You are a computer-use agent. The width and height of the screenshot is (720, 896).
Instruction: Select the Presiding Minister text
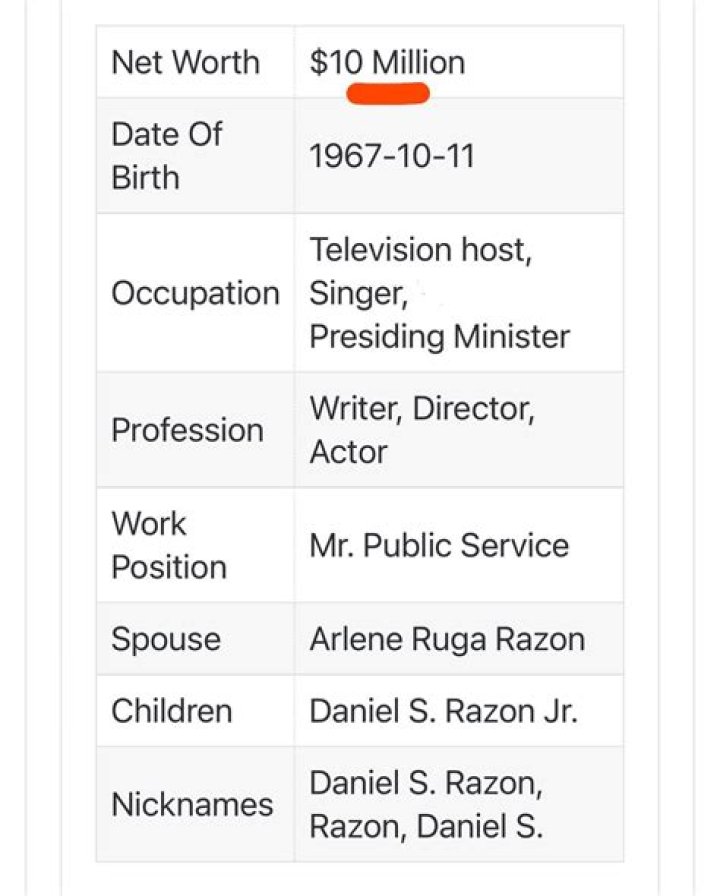(x=439, y=337)
